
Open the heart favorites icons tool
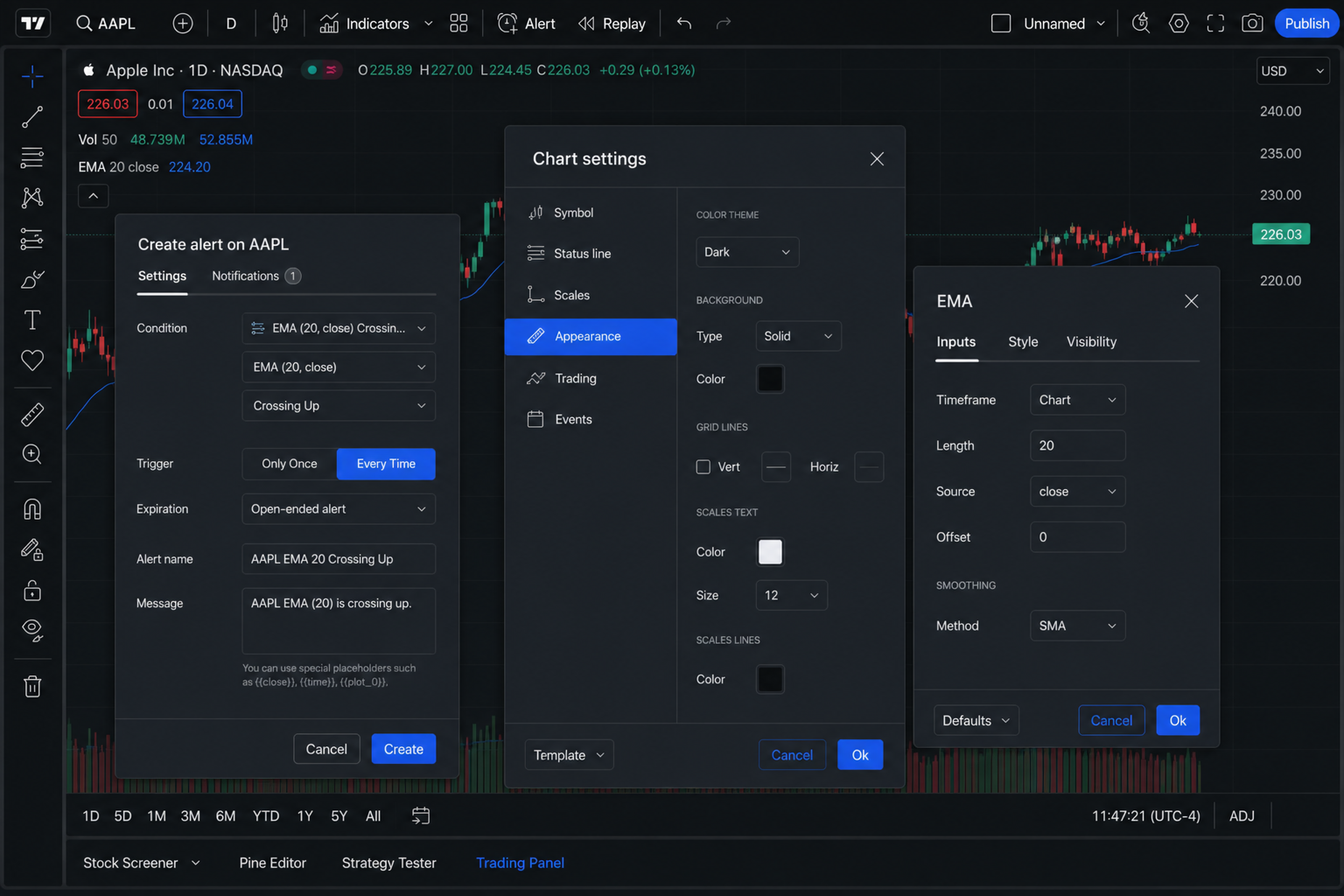click(32, 360)
